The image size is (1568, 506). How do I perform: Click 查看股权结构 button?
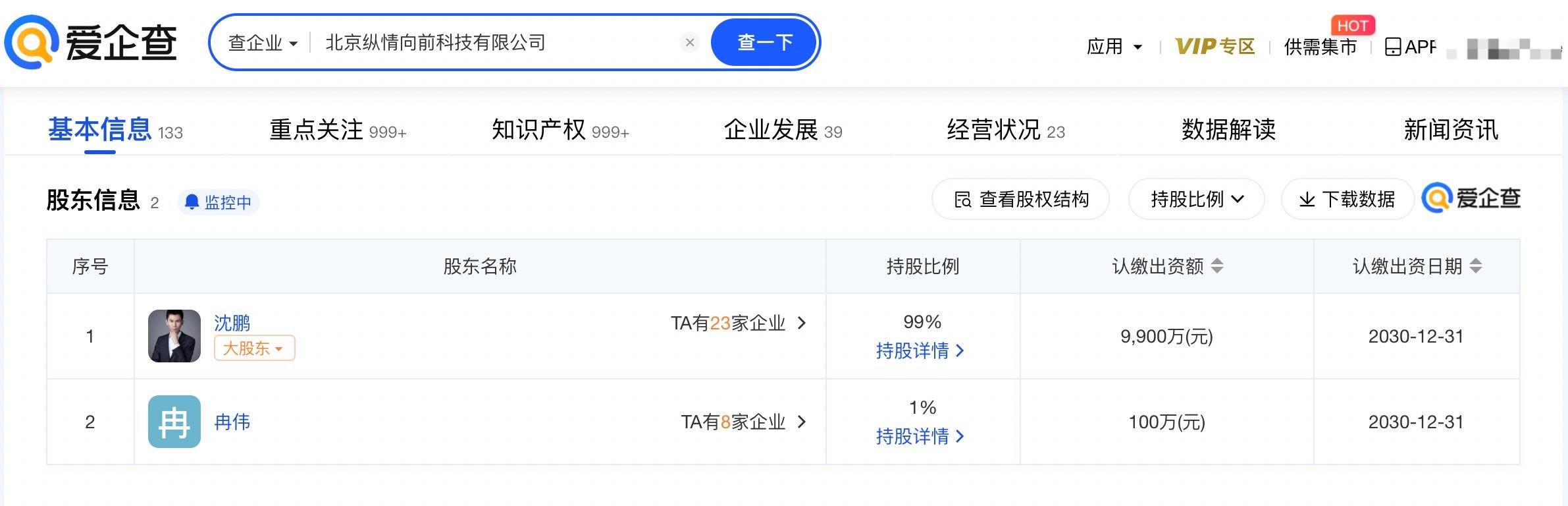click(1020, 199)
